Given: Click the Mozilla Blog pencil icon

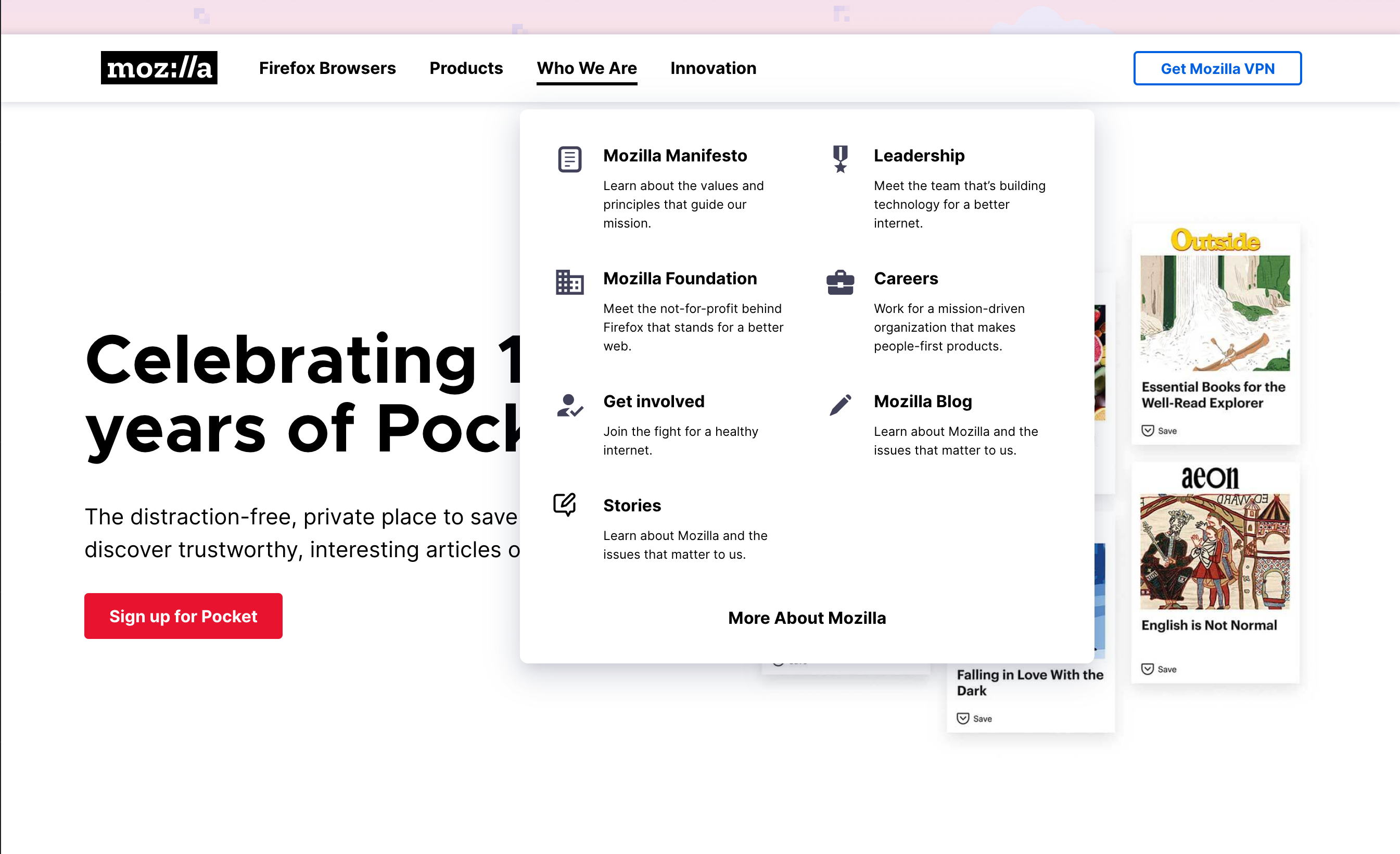Looking at the screenshot, I should coord(841,405).
